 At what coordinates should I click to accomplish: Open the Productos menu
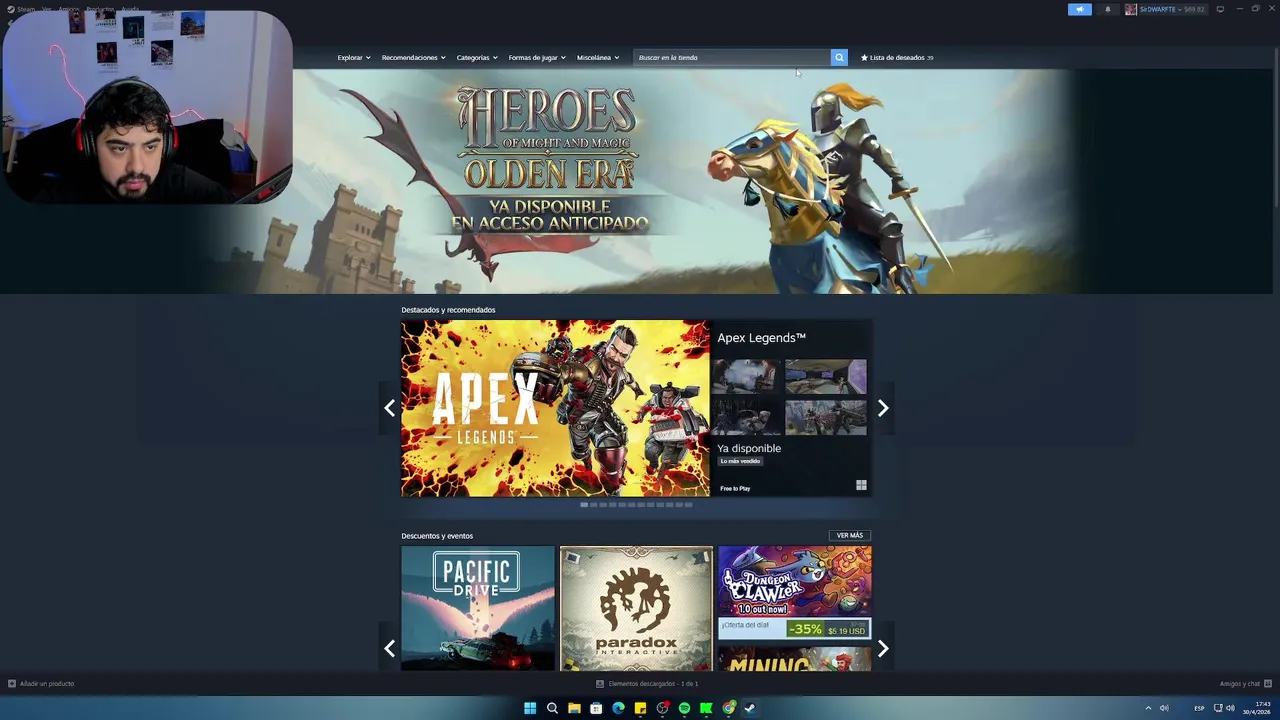click(100, 9)
